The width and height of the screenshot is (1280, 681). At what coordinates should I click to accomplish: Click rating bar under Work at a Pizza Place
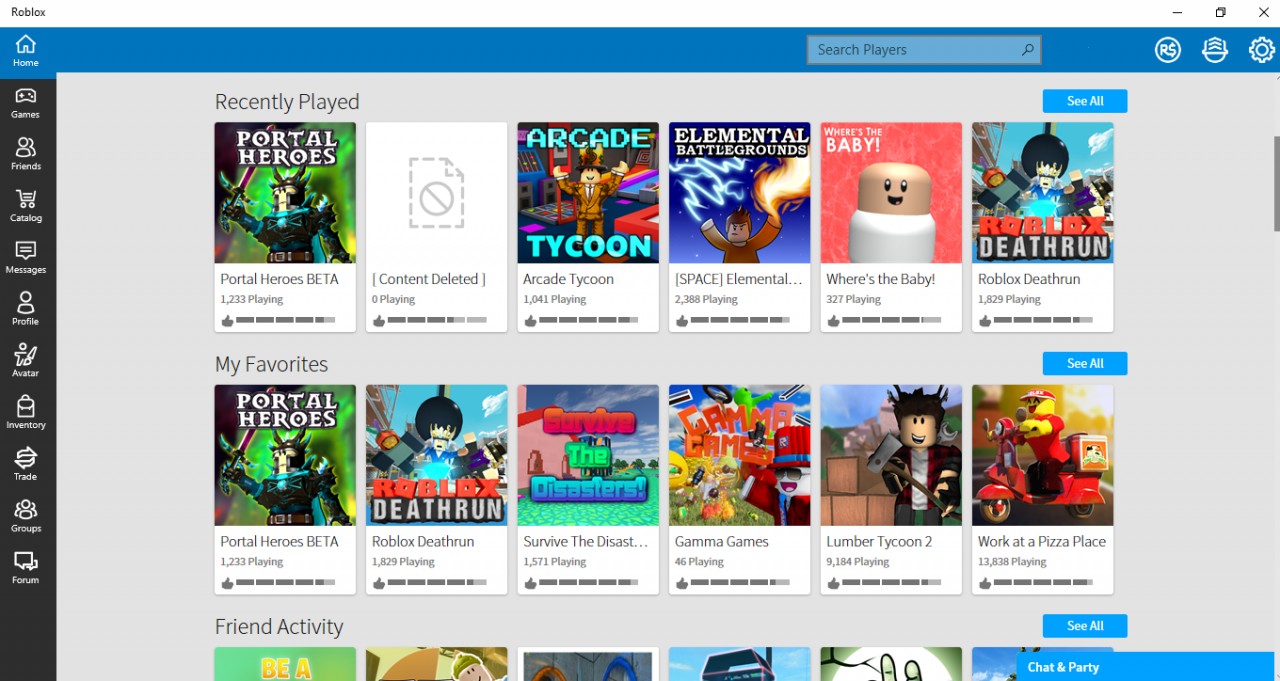pyautogui.click(x=1042, y=583)
